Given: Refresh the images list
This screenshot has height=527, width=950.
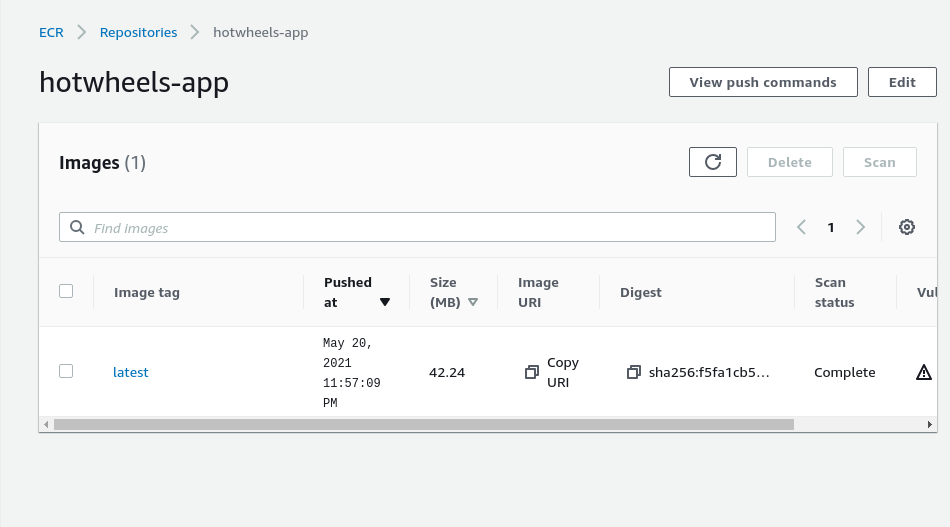Looking at the screenshot, I should click(x=712, y=162).
